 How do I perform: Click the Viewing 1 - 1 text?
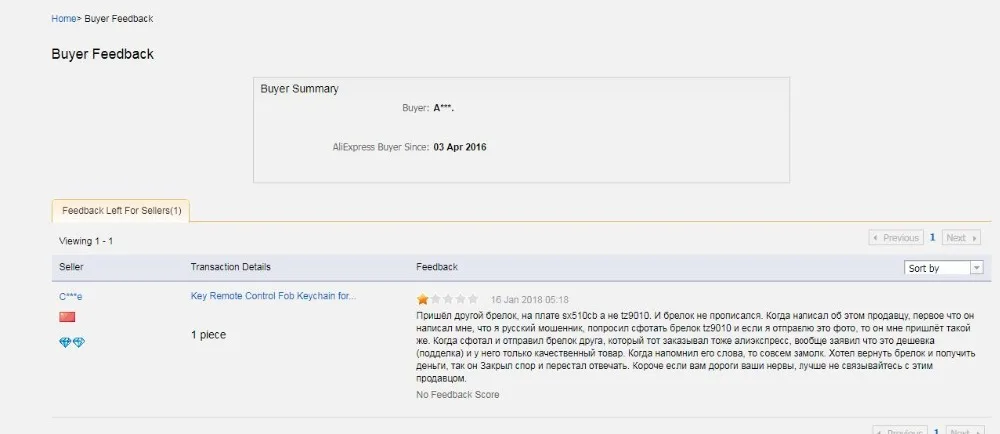click(86, 241)
